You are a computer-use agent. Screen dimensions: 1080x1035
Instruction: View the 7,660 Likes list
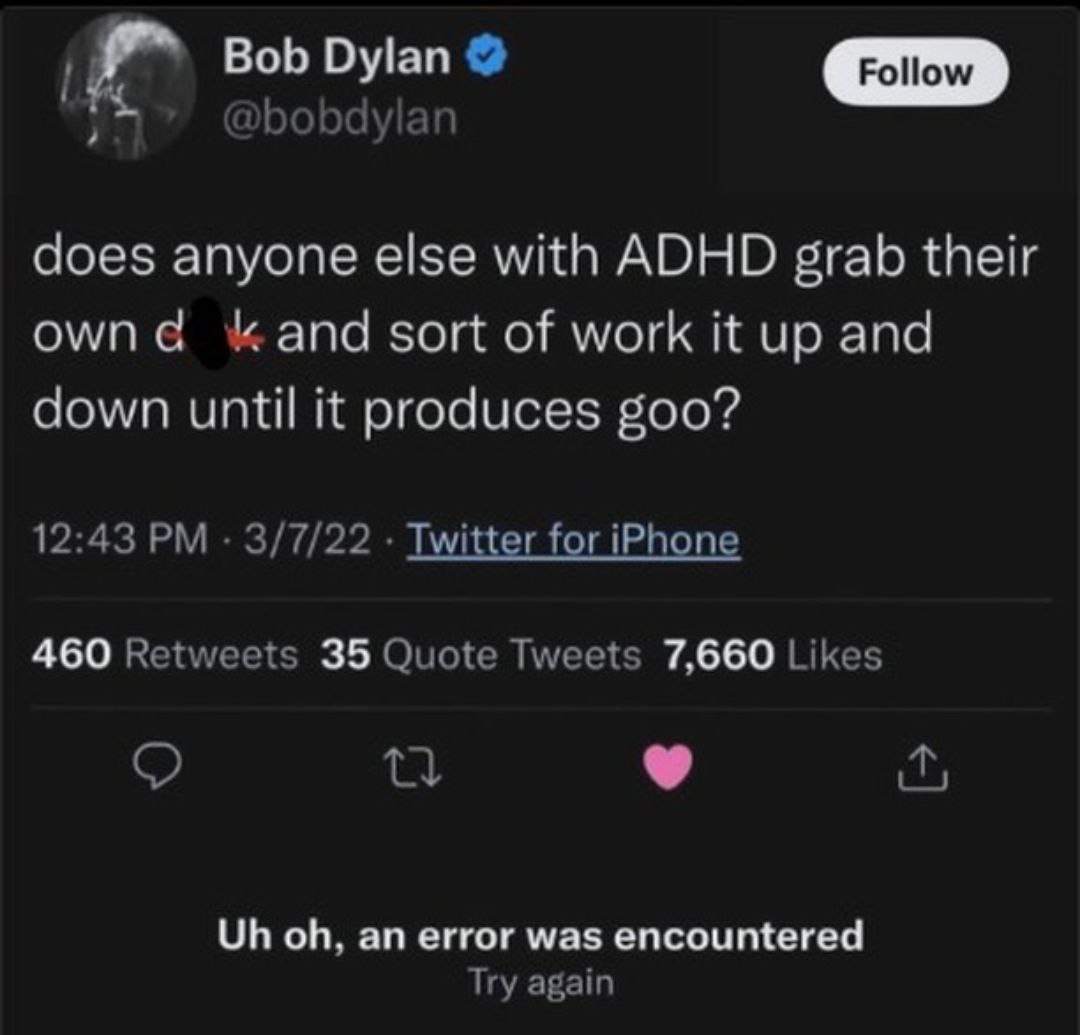click(x=772, y=655)
